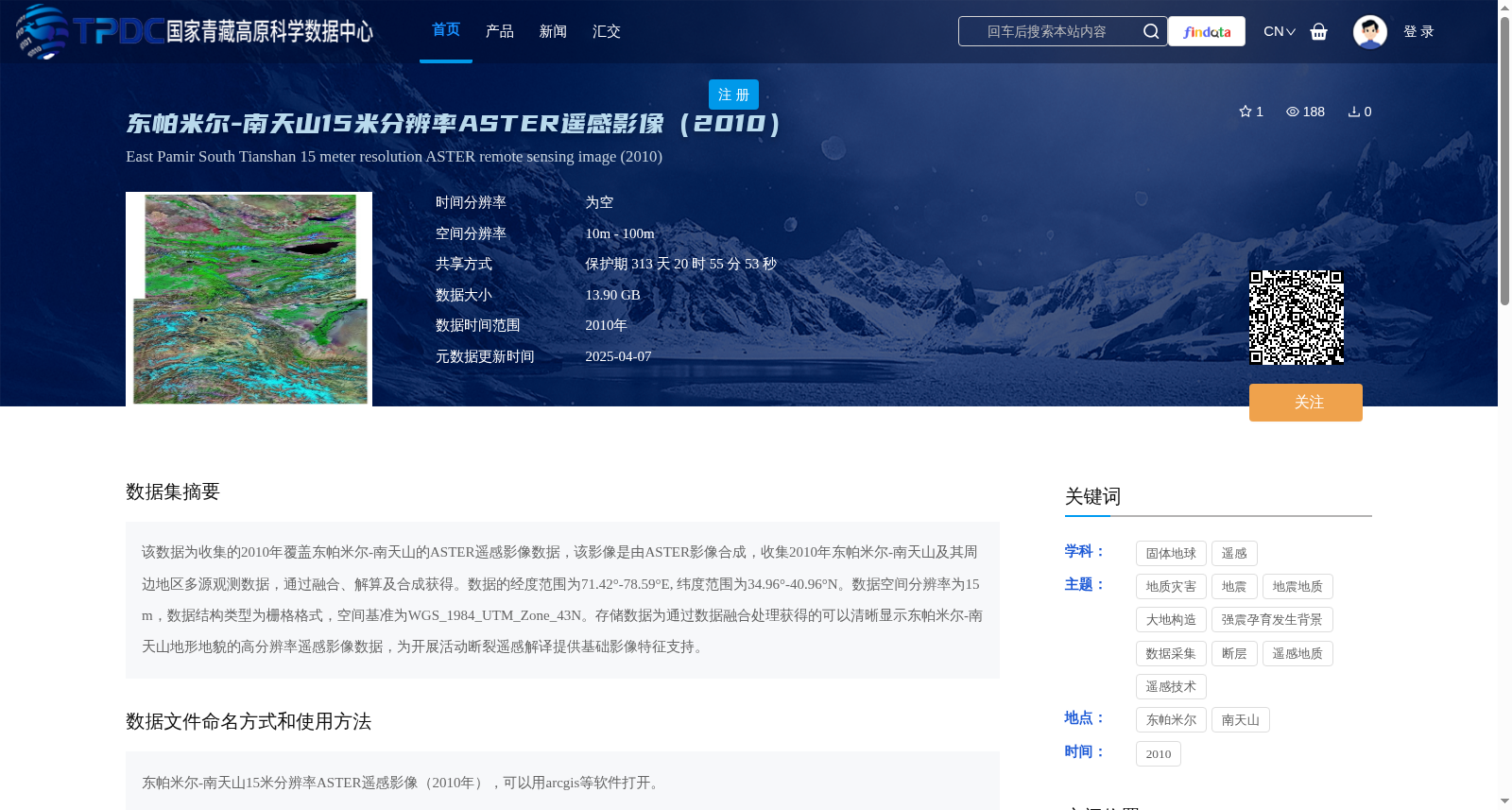Click the orange 关注 follow button

coord(1306,403)
